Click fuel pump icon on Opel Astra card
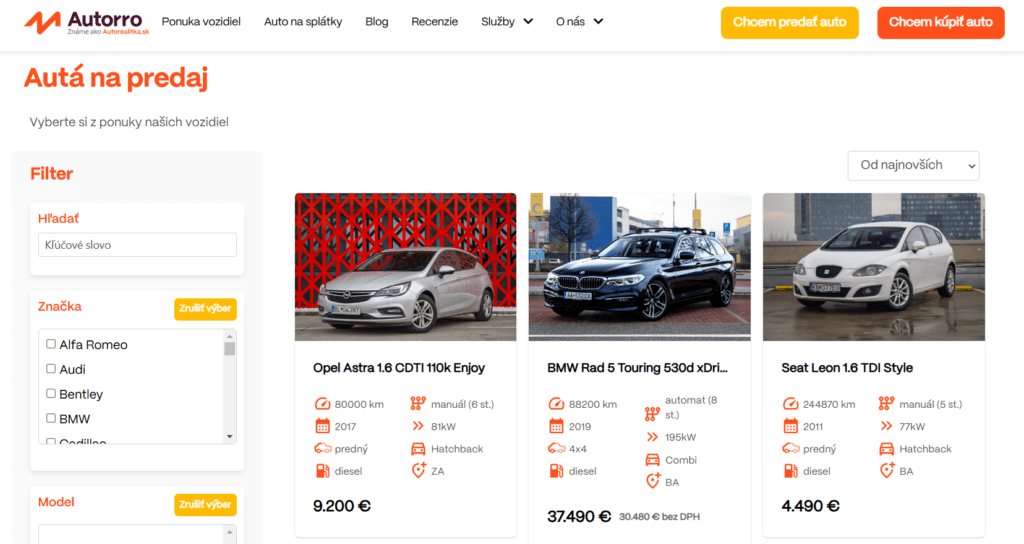This screenshot has width=1024, height=544. coord(323,471)
